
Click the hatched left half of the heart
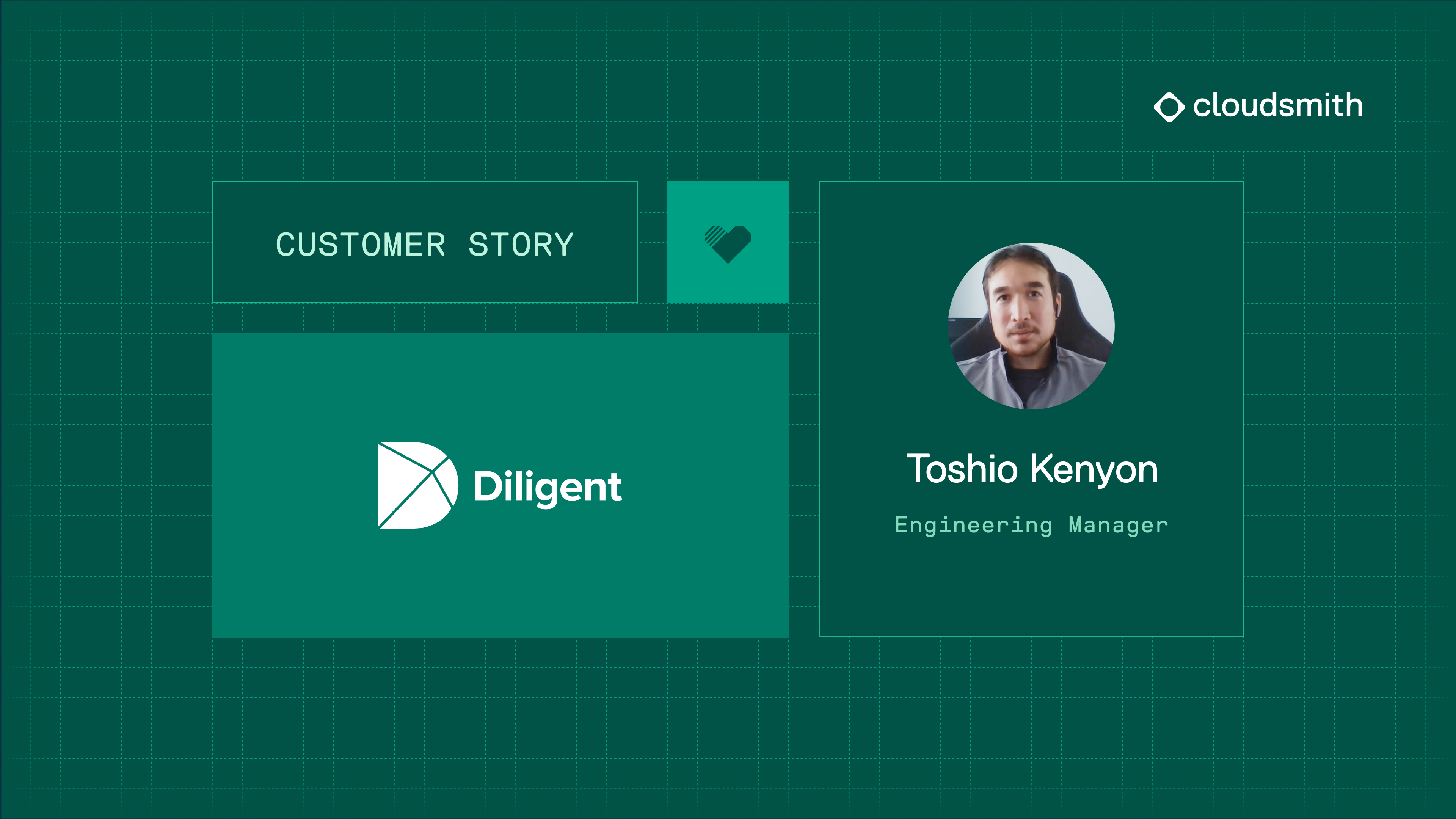coord(714,235)
